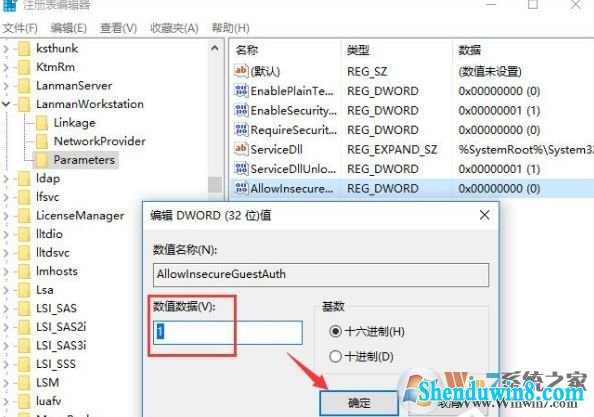Click the tree pane scroll up arrow
Screen dimensions: 594x417
215,48
